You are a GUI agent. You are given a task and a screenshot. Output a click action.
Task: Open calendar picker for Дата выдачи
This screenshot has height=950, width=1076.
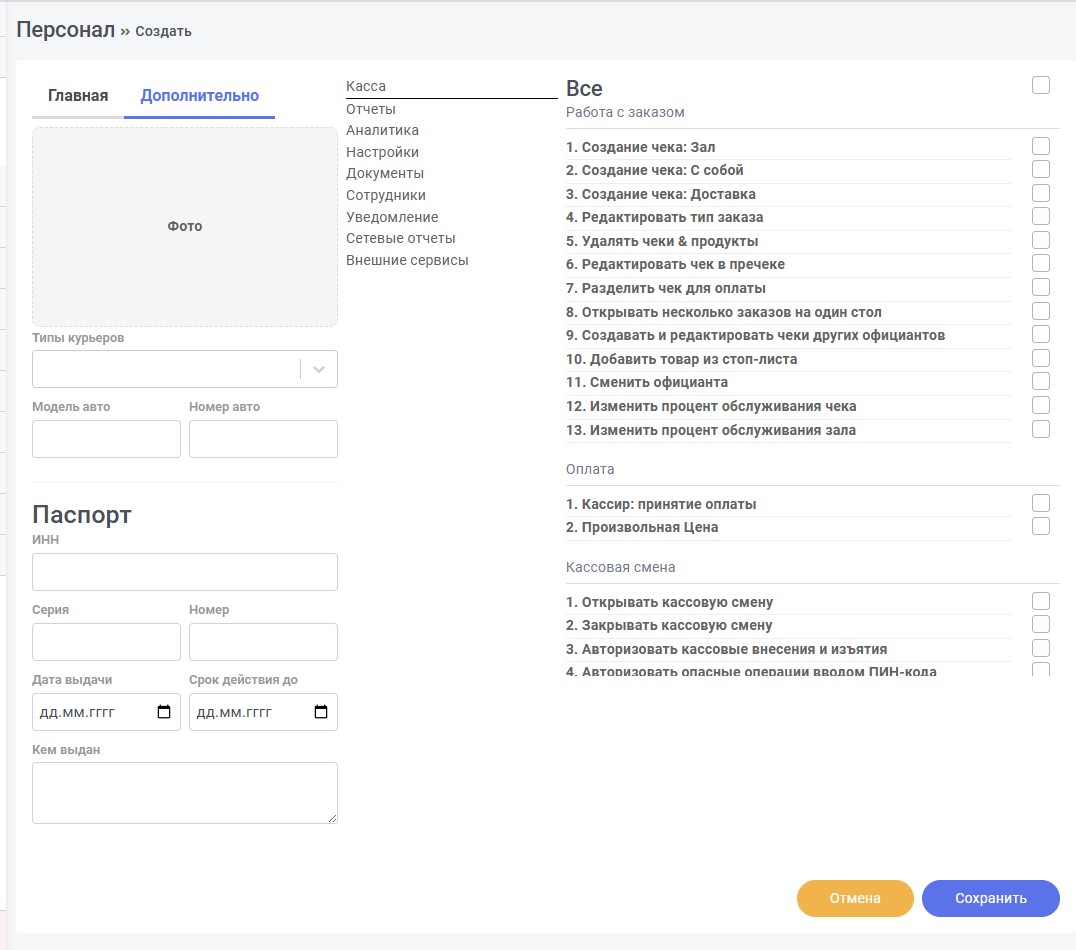[164, 712]
